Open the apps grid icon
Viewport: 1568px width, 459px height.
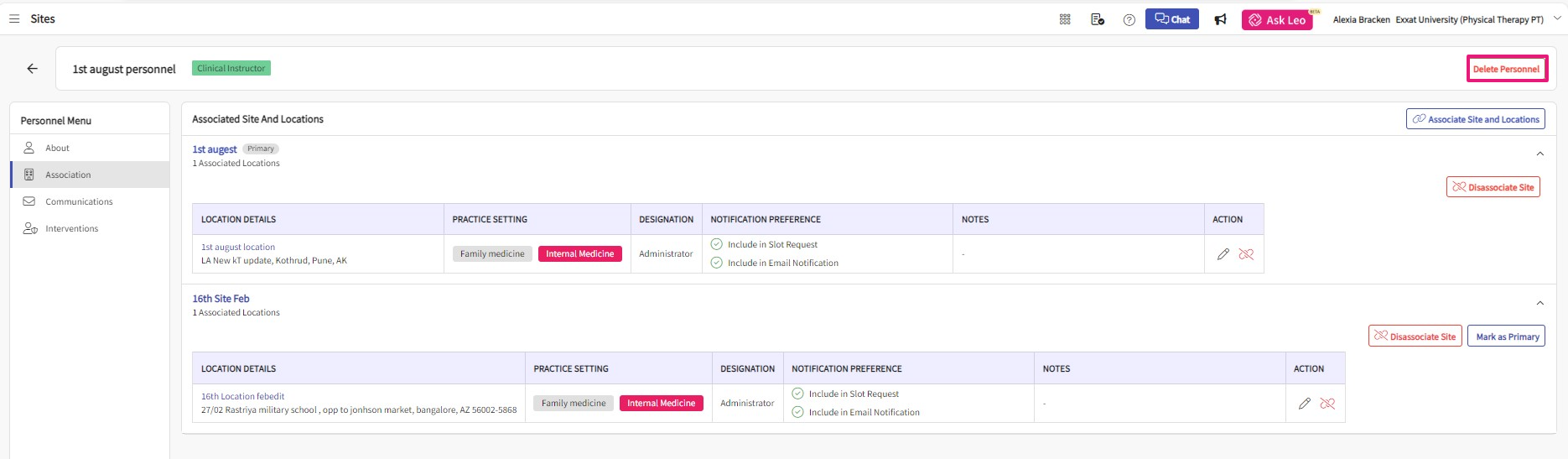click(1065, 19)
